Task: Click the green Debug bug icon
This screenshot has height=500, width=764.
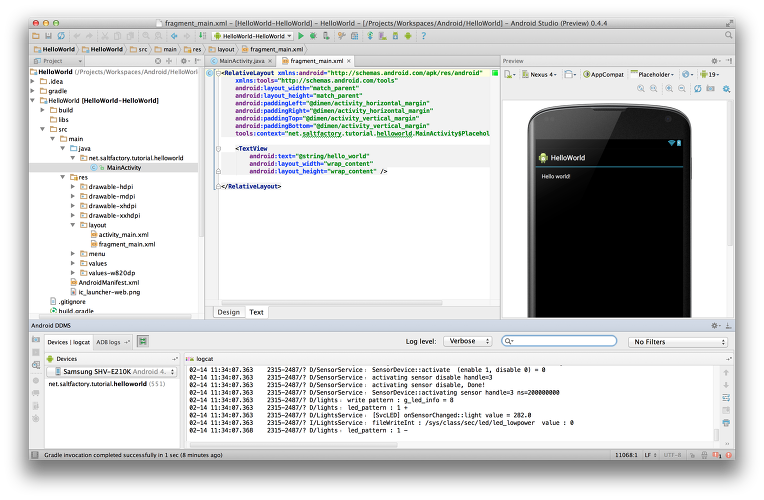Action: click(313, 36)
